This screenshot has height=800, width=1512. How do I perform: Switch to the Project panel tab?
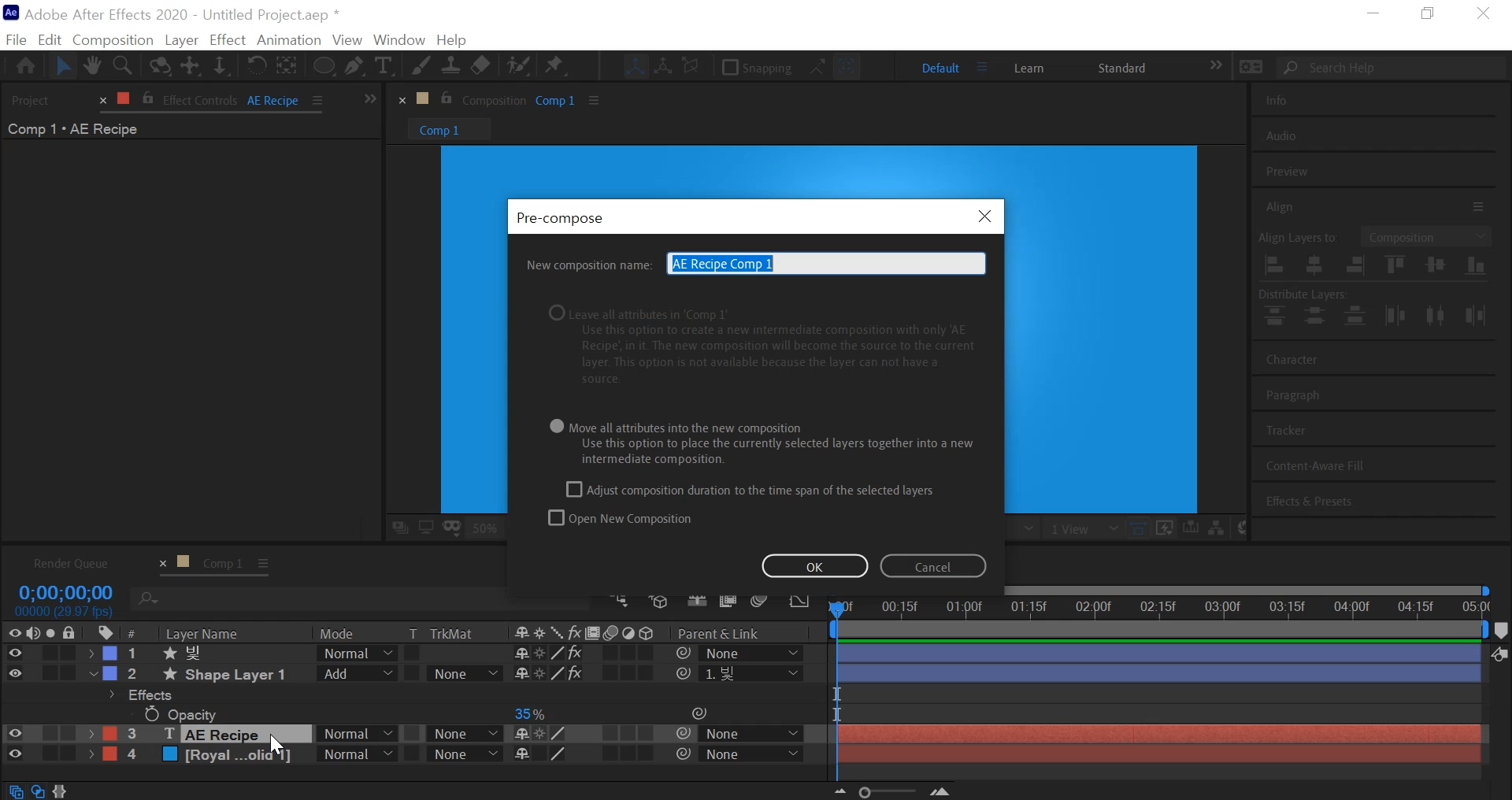click(31, 101)
